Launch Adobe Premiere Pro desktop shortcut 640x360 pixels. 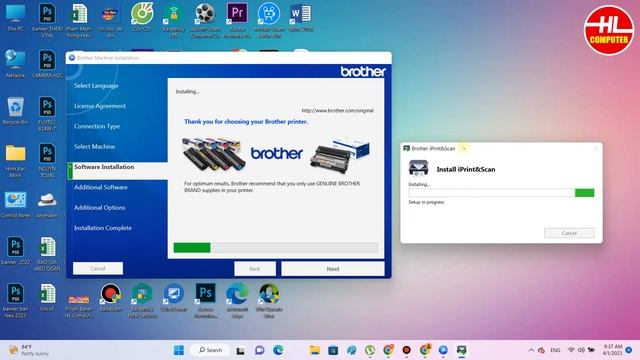pyautogui.click(x=237, y=19)
